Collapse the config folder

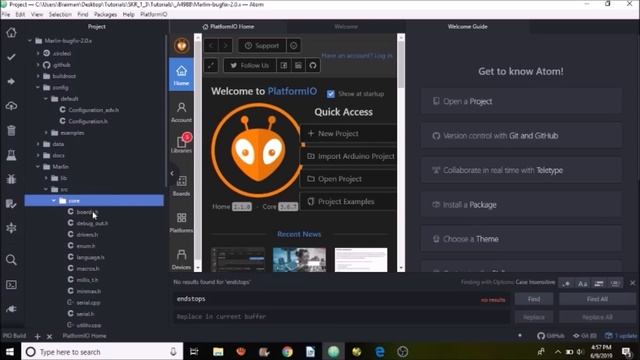[x=38, y=87]
